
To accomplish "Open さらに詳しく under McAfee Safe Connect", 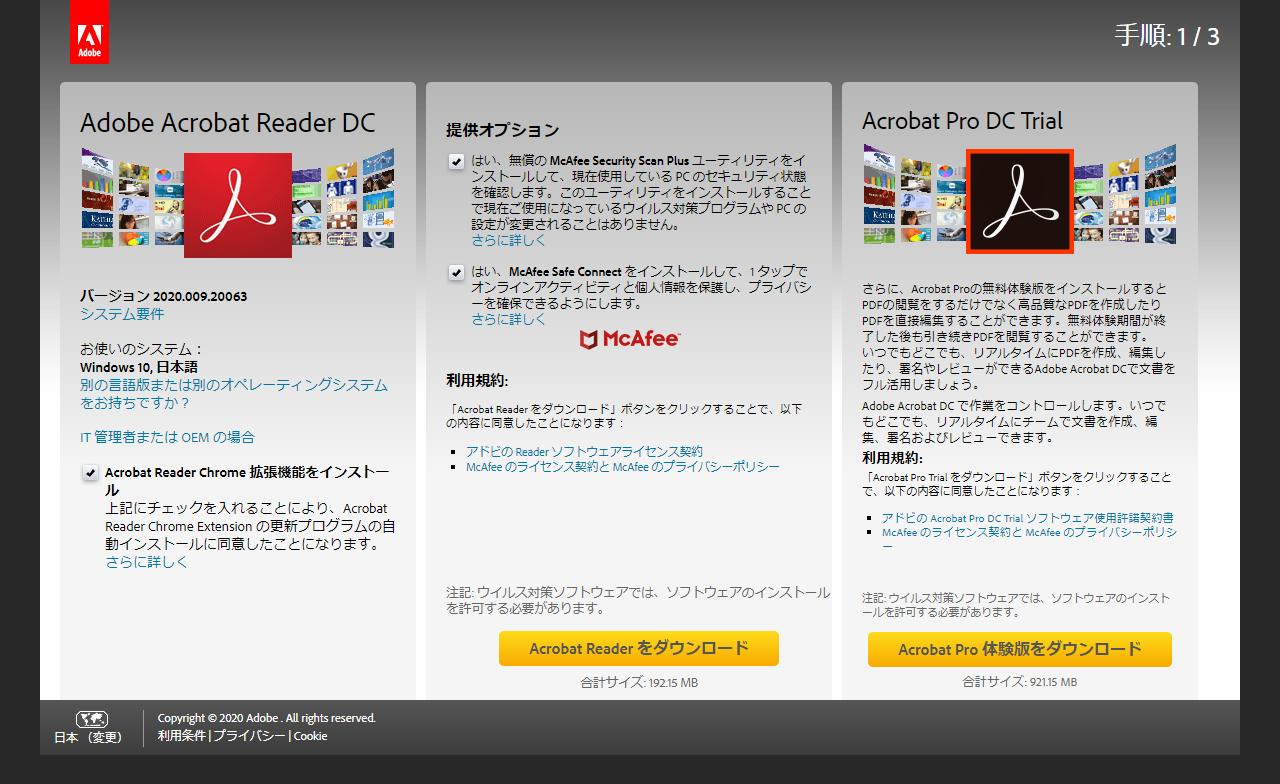I will pyautogui.click(x=509, y=320).
